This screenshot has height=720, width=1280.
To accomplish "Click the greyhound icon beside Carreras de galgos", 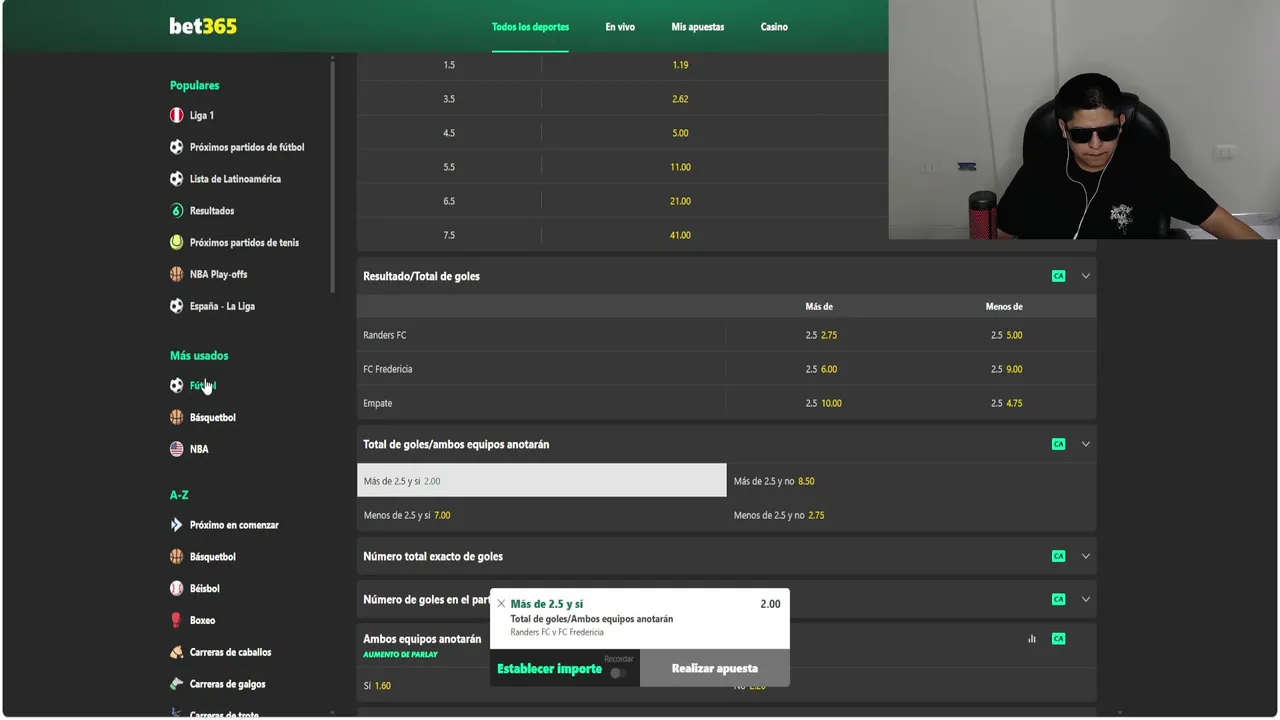I will click(x=177, y=684).
